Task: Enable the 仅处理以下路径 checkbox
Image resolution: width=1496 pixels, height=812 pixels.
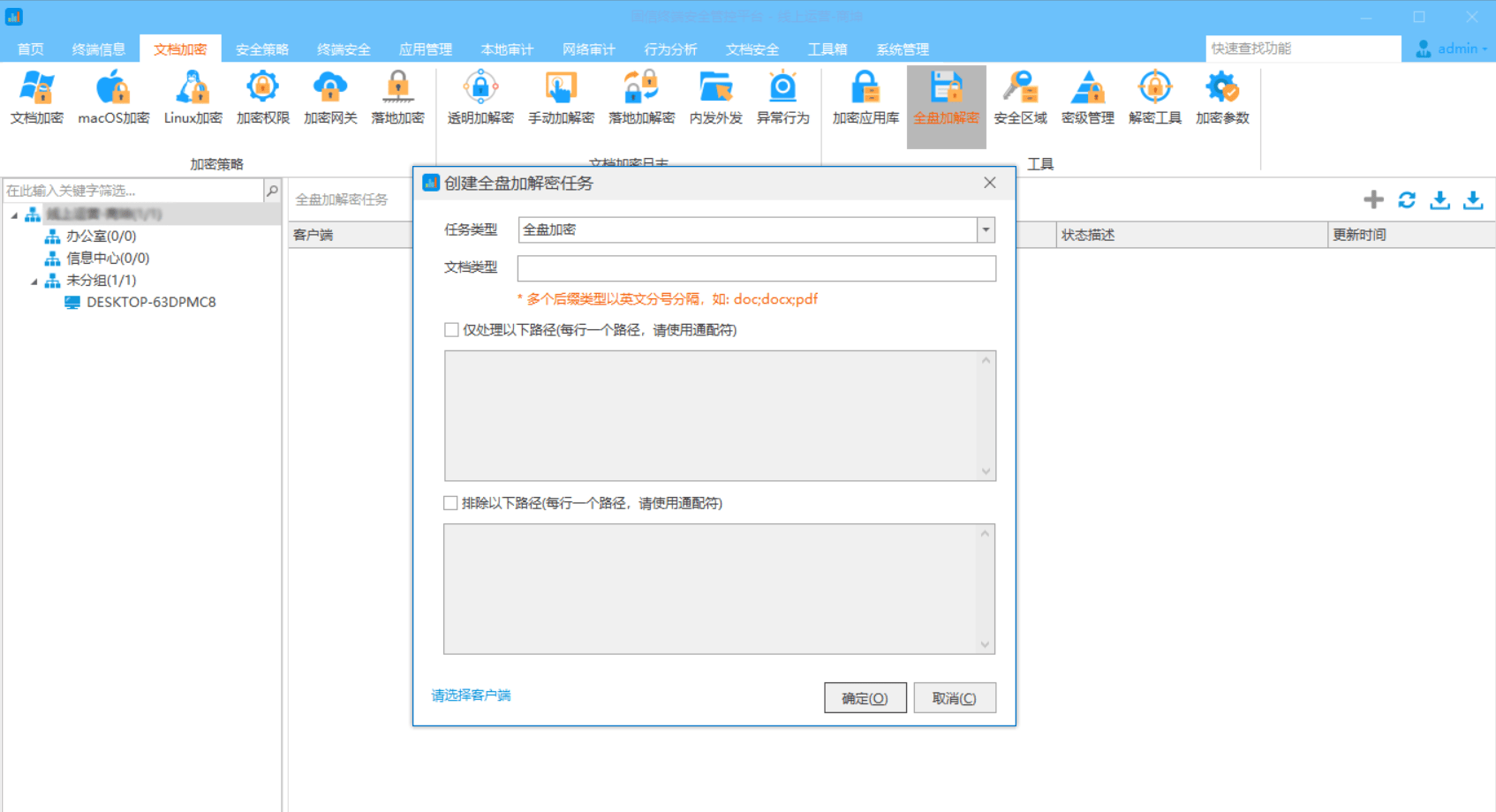Action: pyautogui.click(x=450, y=329)
